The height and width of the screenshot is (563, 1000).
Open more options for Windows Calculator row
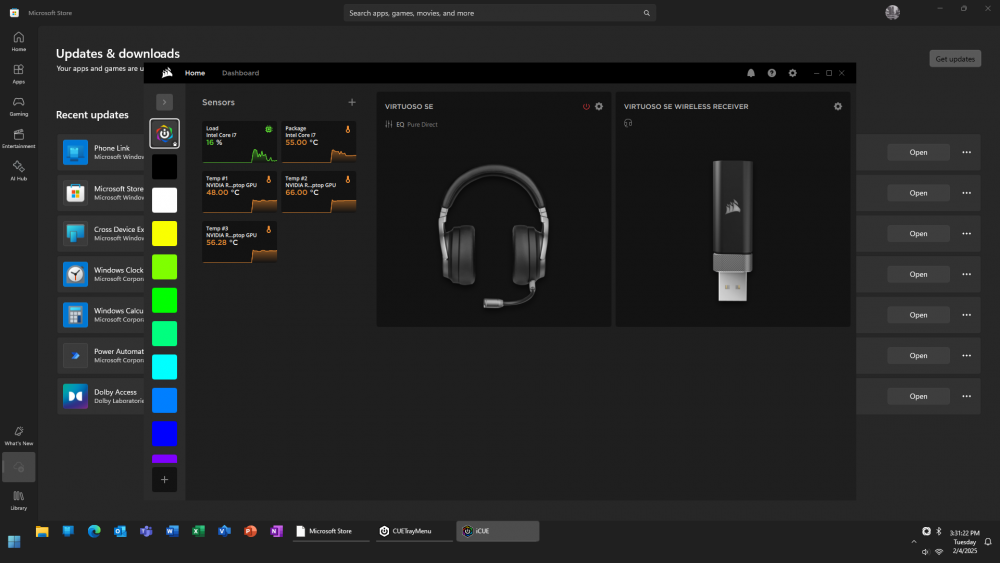coord(967,315)
